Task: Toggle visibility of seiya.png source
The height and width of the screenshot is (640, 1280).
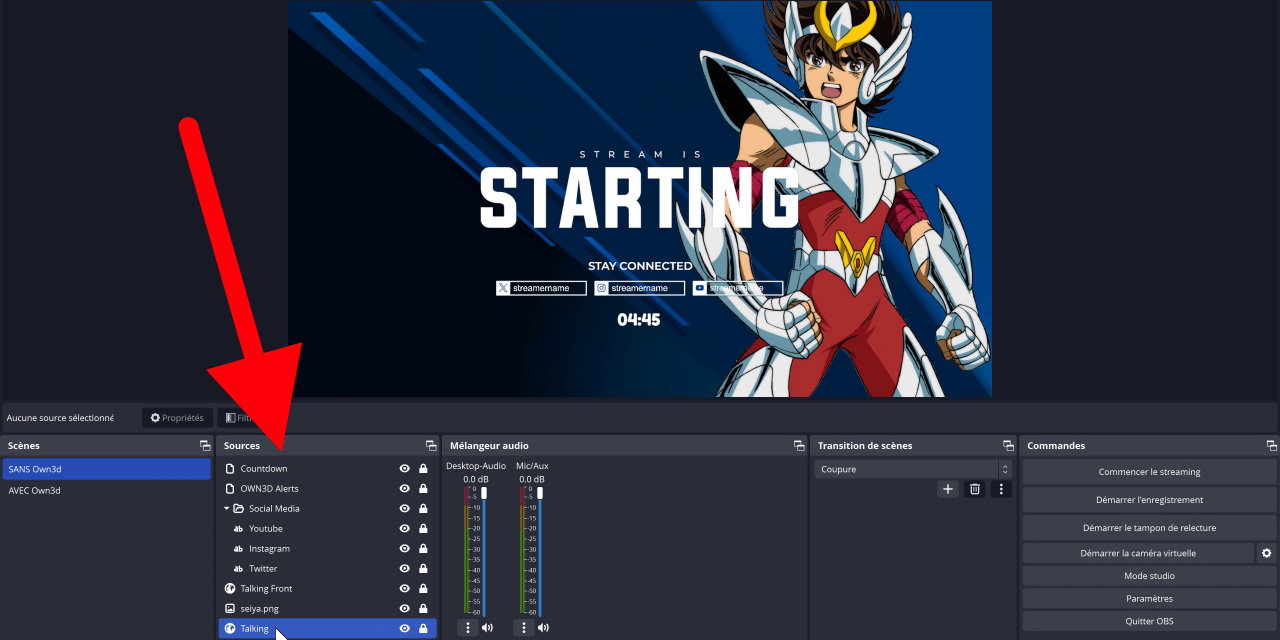Action: coord(405,609)
